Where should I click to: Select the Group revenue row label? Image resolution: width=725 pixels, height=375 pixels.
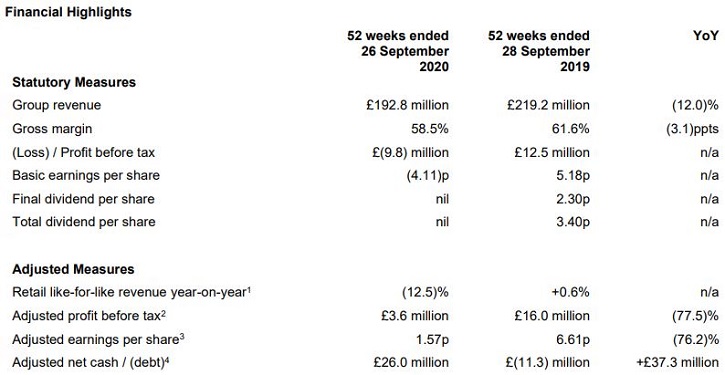tap(56, 105)
